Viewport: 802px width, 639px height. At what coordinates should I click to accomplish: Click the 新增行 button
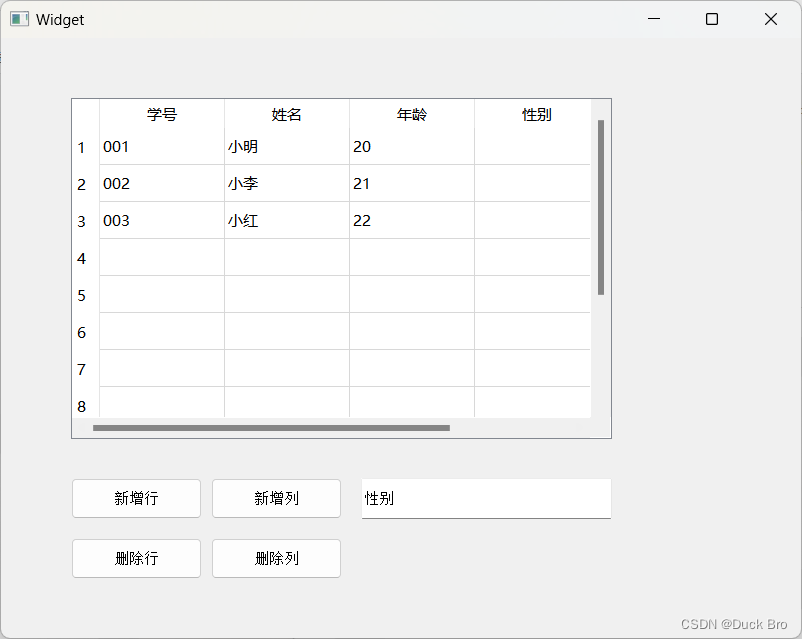click(136, 498)
